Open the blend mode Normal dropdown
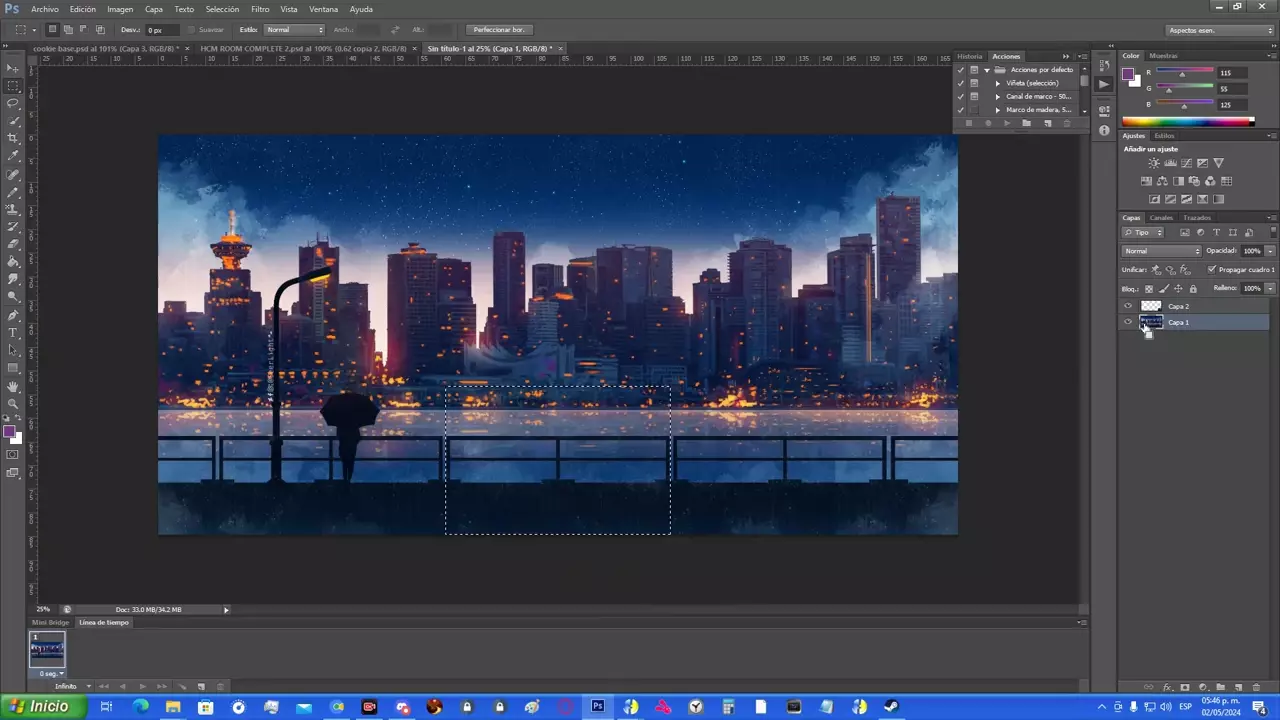The height and width of the screenshot is (720, 1280). coord(1161,251)
